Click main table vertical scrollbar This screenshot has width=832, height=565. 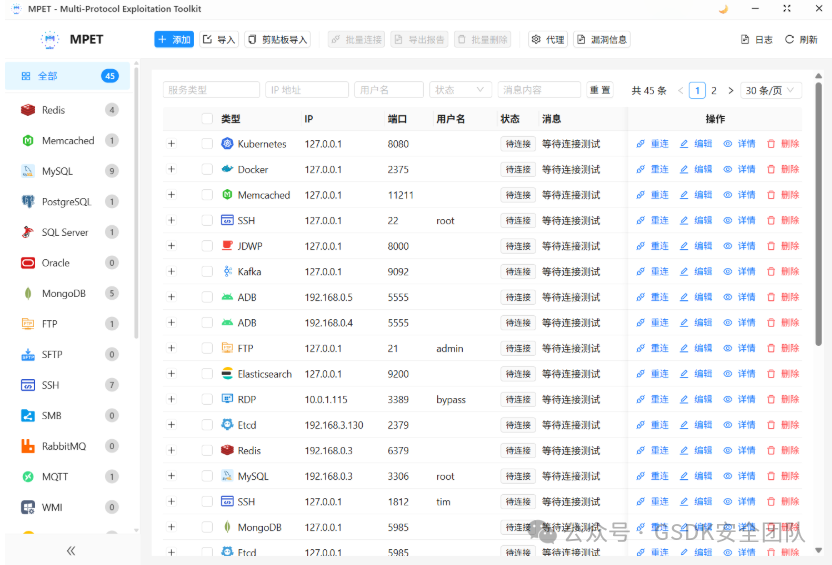(818, 212)
